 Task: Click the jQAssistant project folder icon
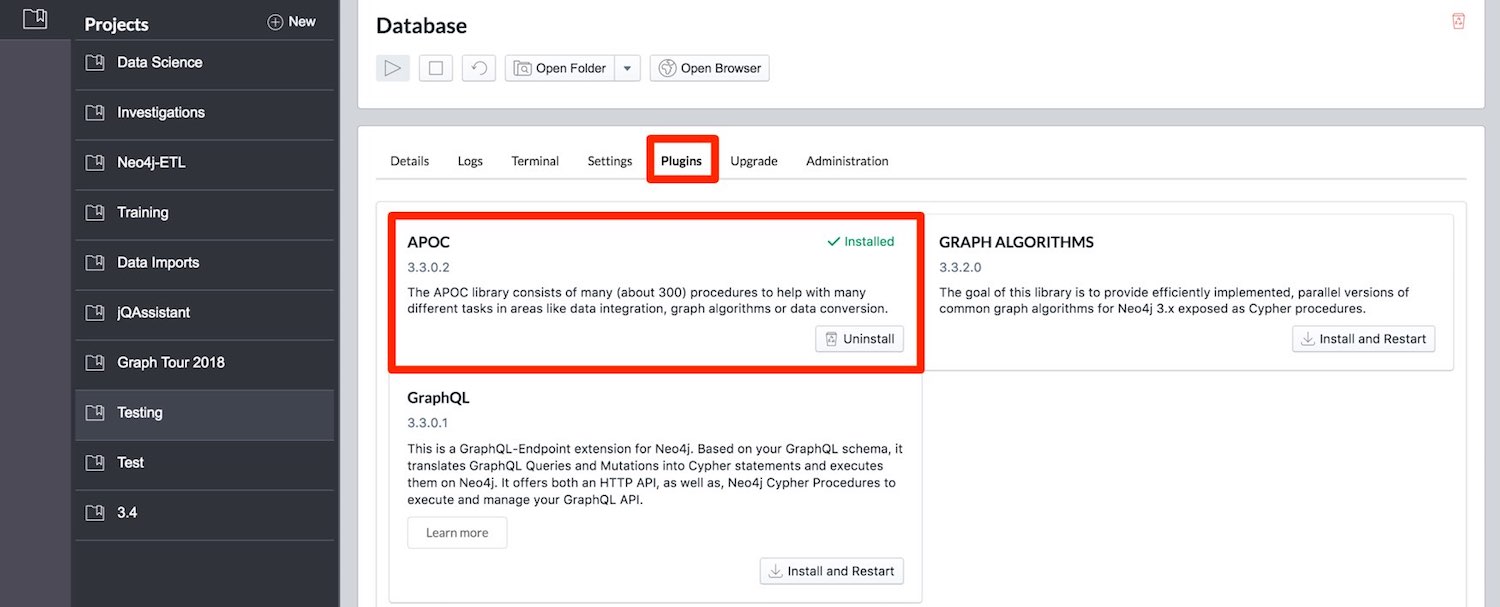tap(95, 313)
